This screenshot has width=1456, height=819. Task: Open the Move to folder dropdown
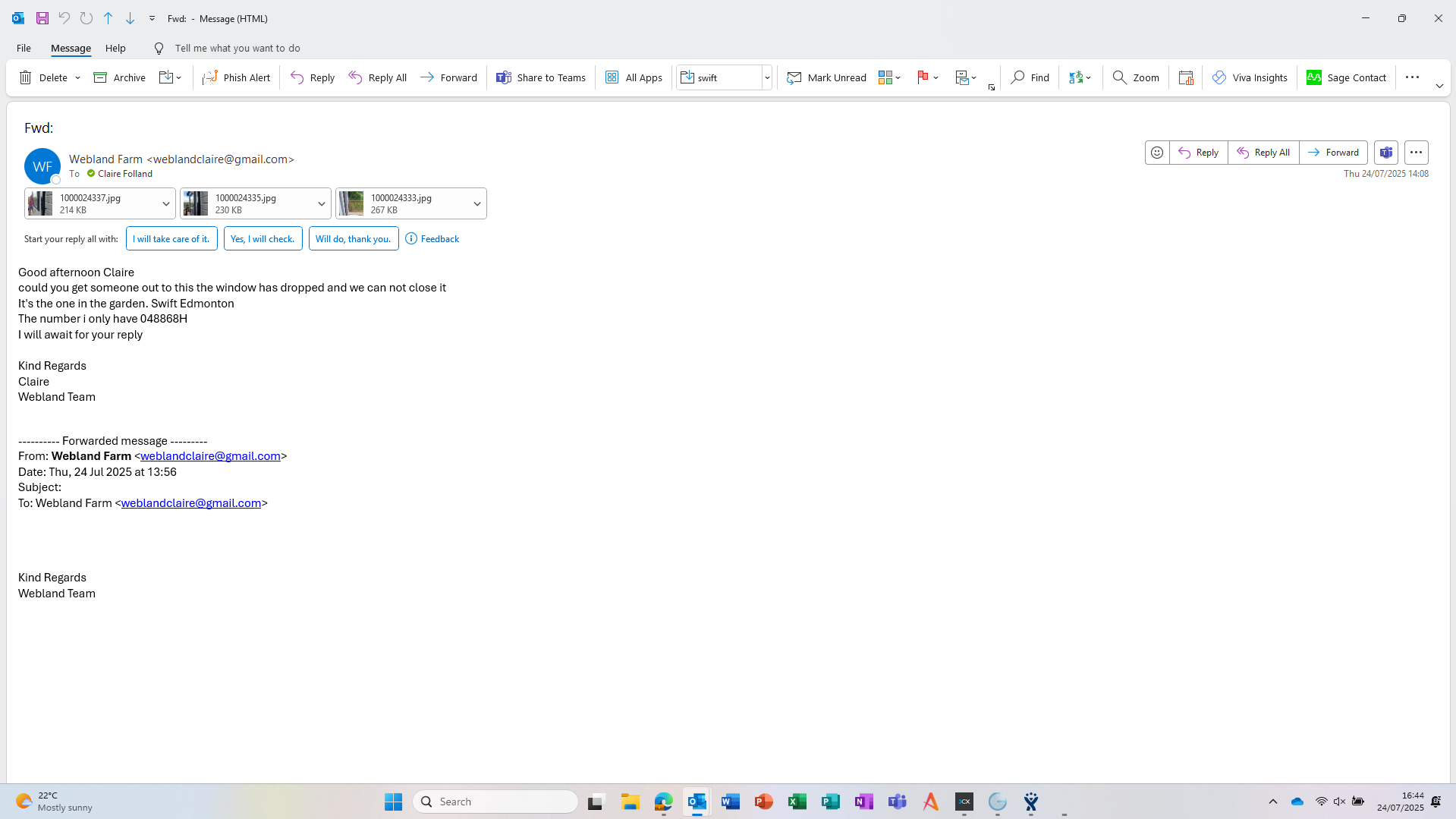[x=171, y=77]
